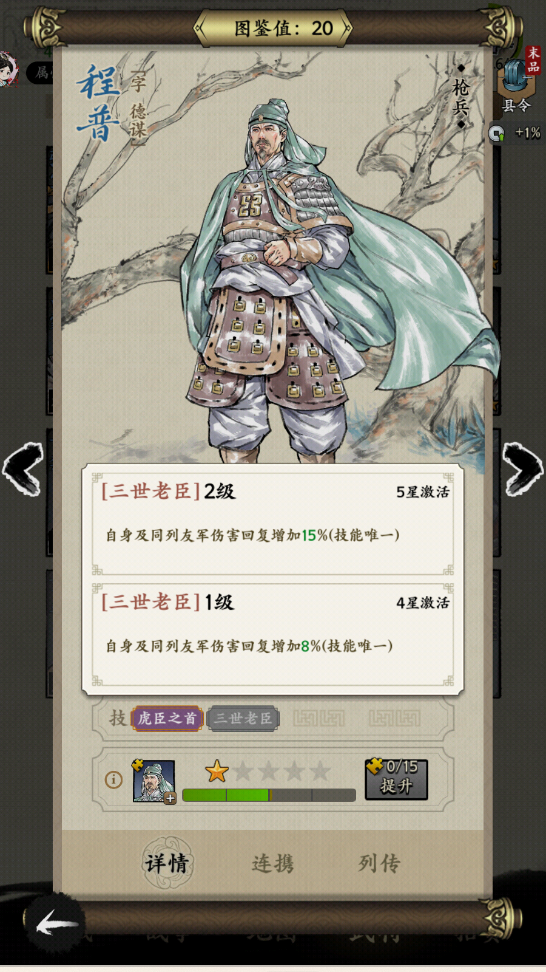
Task: Tap the green star progress bar
Action: tap(269, 795)
